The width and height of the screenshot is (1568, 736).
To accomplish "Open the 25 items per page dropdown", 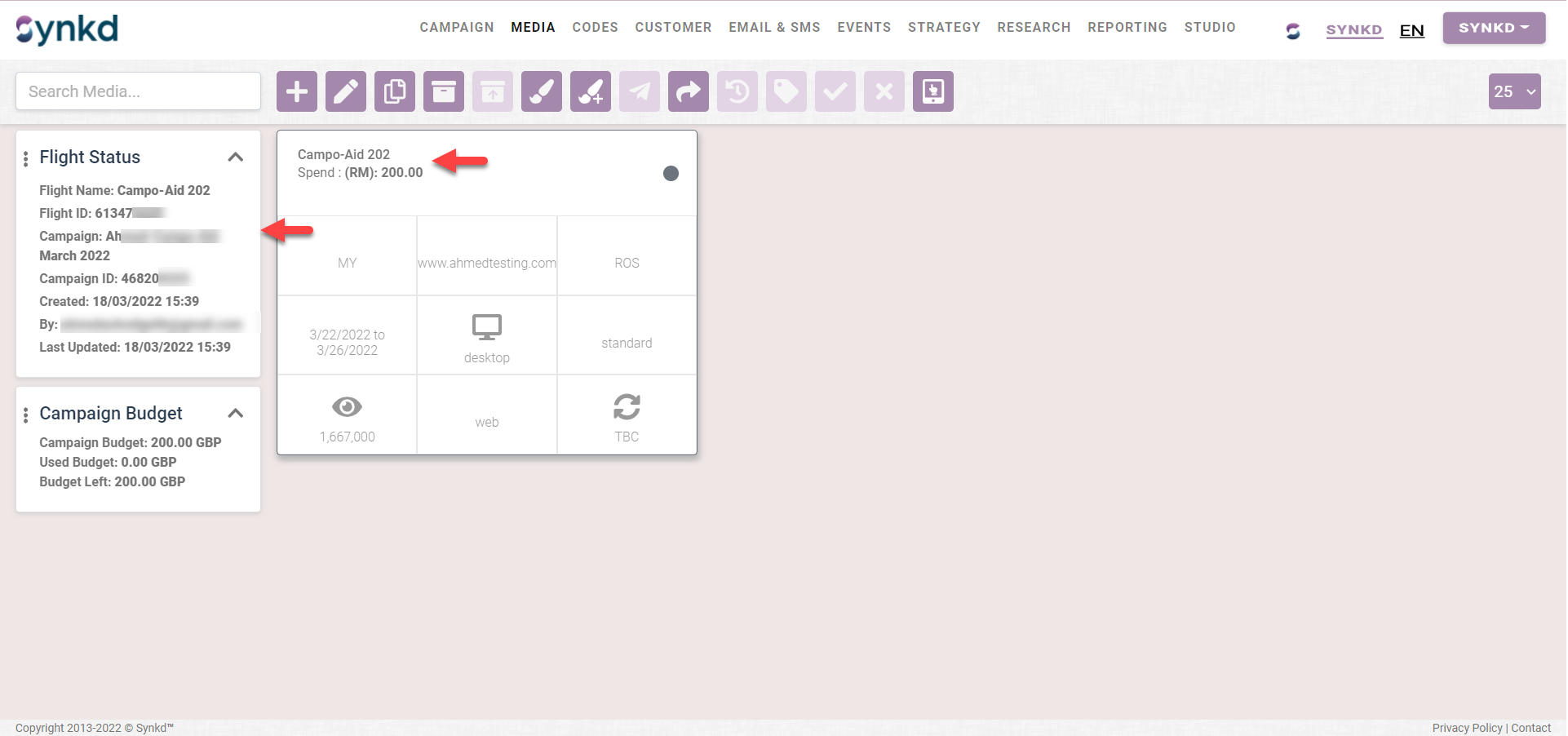I will [x=1514, y=91].
